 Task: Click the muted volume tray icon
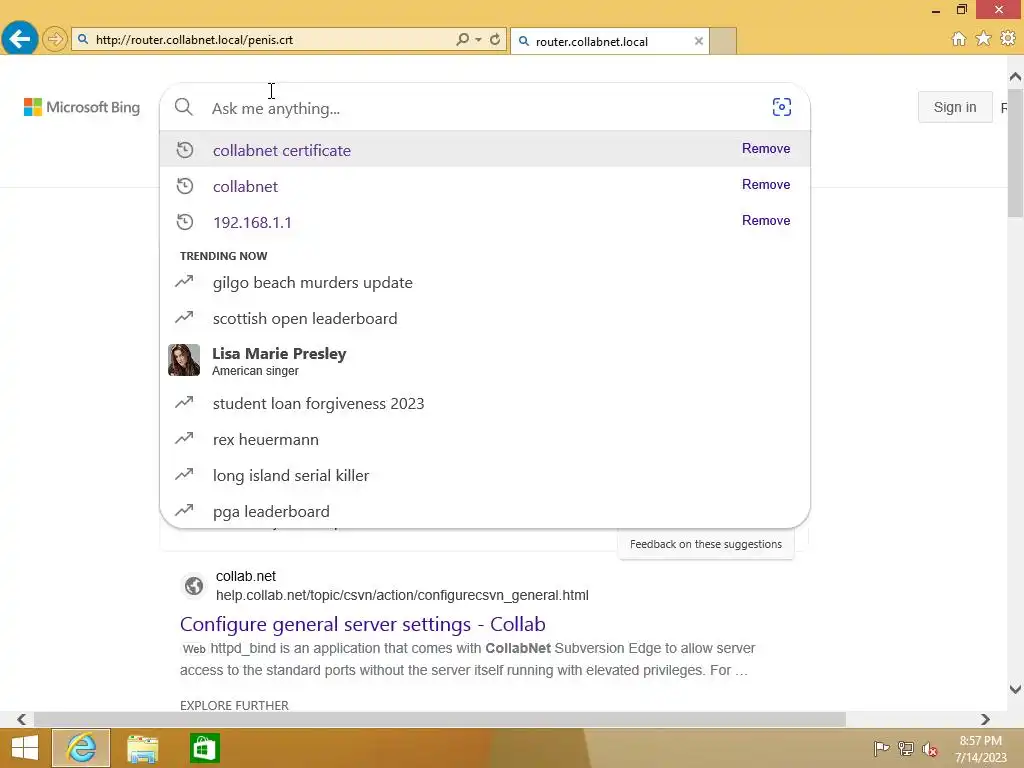point(929,748)
